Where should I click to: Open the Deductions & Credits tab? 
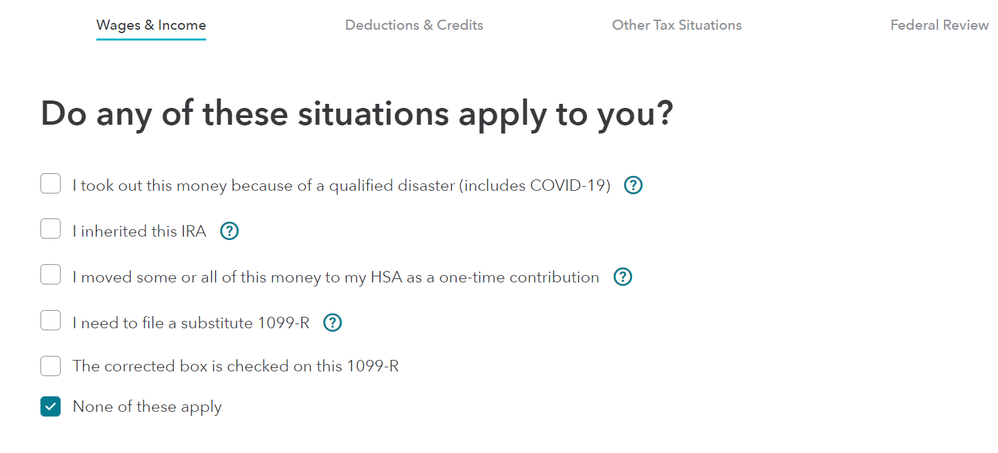click(x=414, y=25)
